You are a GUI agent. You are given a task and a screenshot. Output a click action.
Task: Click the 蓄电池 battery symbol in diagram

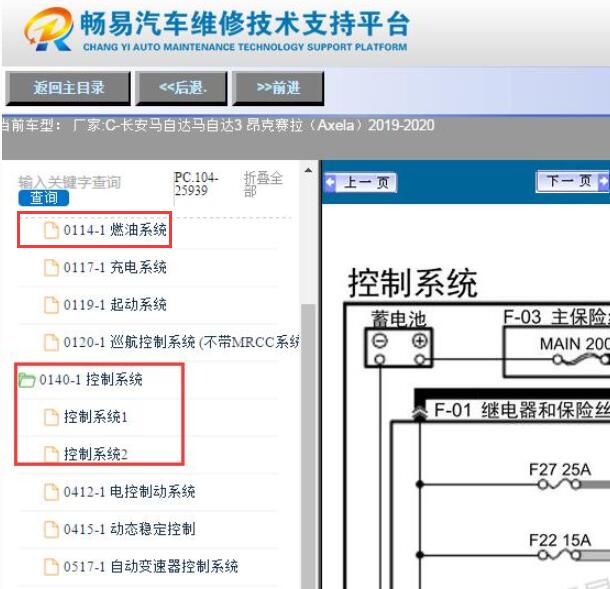click(x=399, y=347)
